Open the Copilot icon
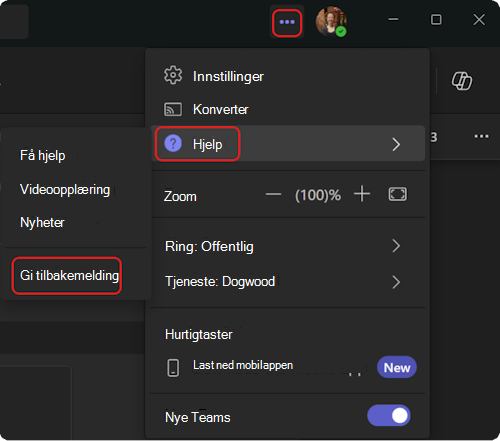 462,81
